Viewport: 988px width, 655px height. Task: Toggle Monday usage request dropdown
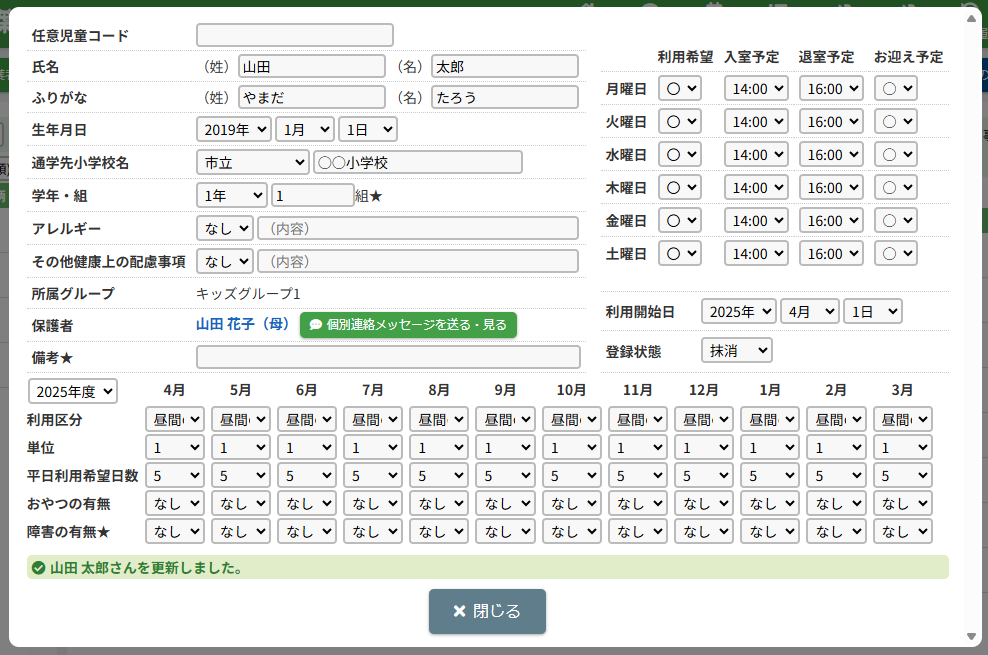680,88
